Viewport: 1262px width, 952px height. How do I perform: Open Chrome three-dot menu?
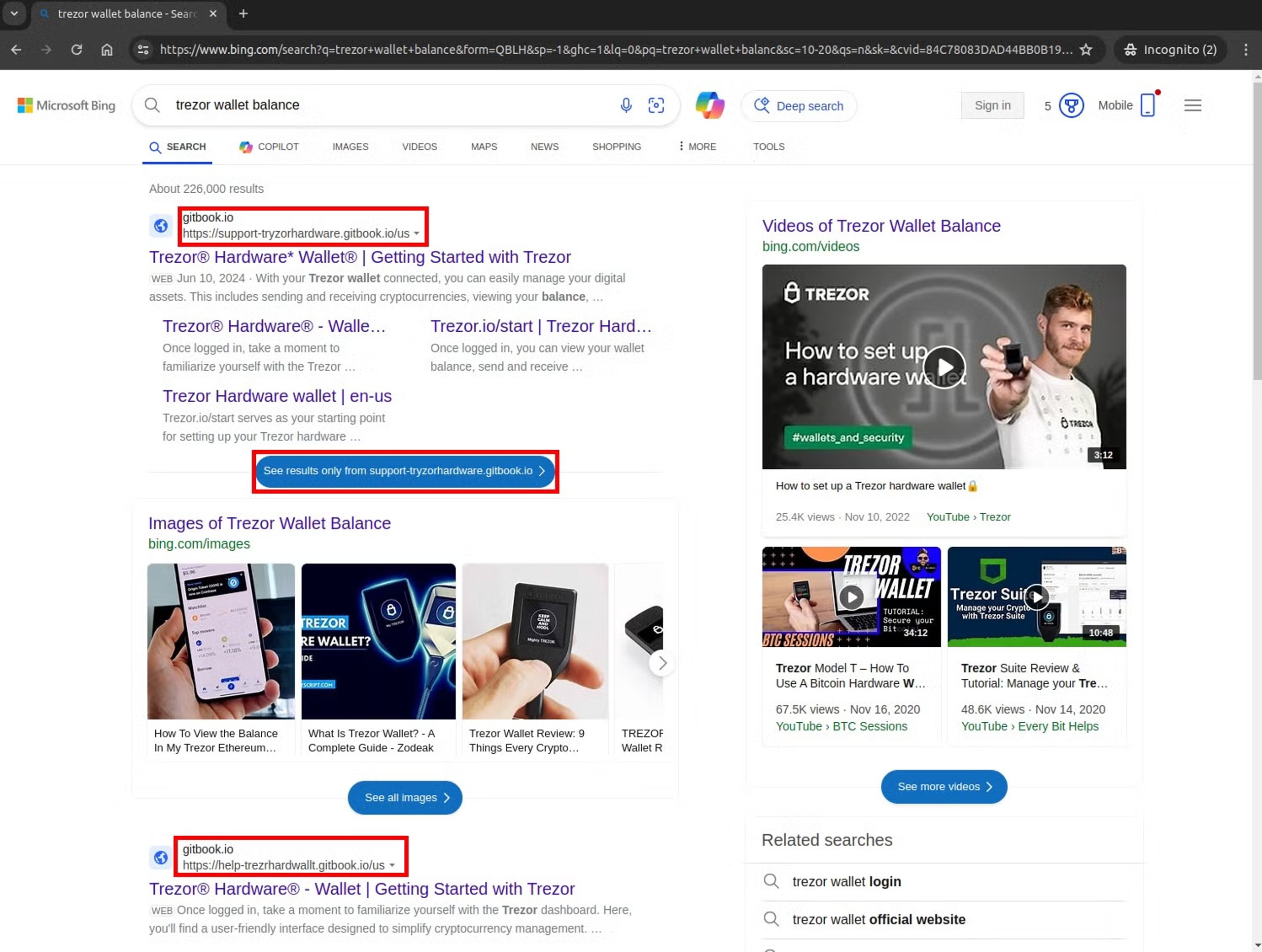point(1245,50)
